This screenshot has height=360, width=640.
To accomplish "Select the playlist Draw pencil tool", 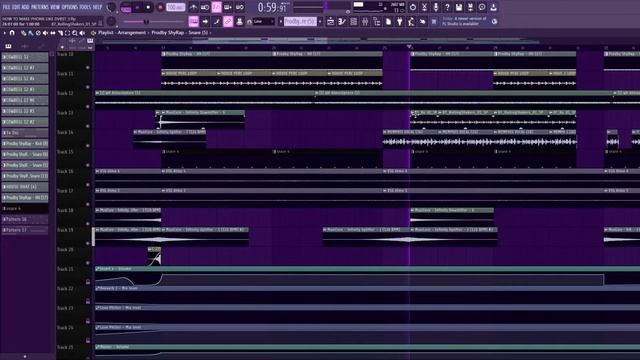I will tap(23, 33).
